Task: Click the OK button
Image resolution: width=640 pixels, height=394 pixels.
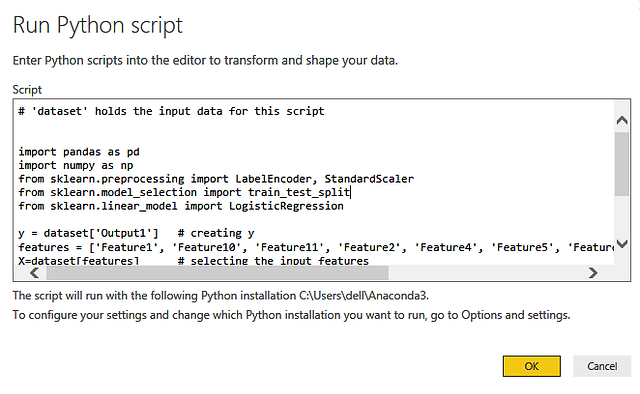Action: coord(531,366)
